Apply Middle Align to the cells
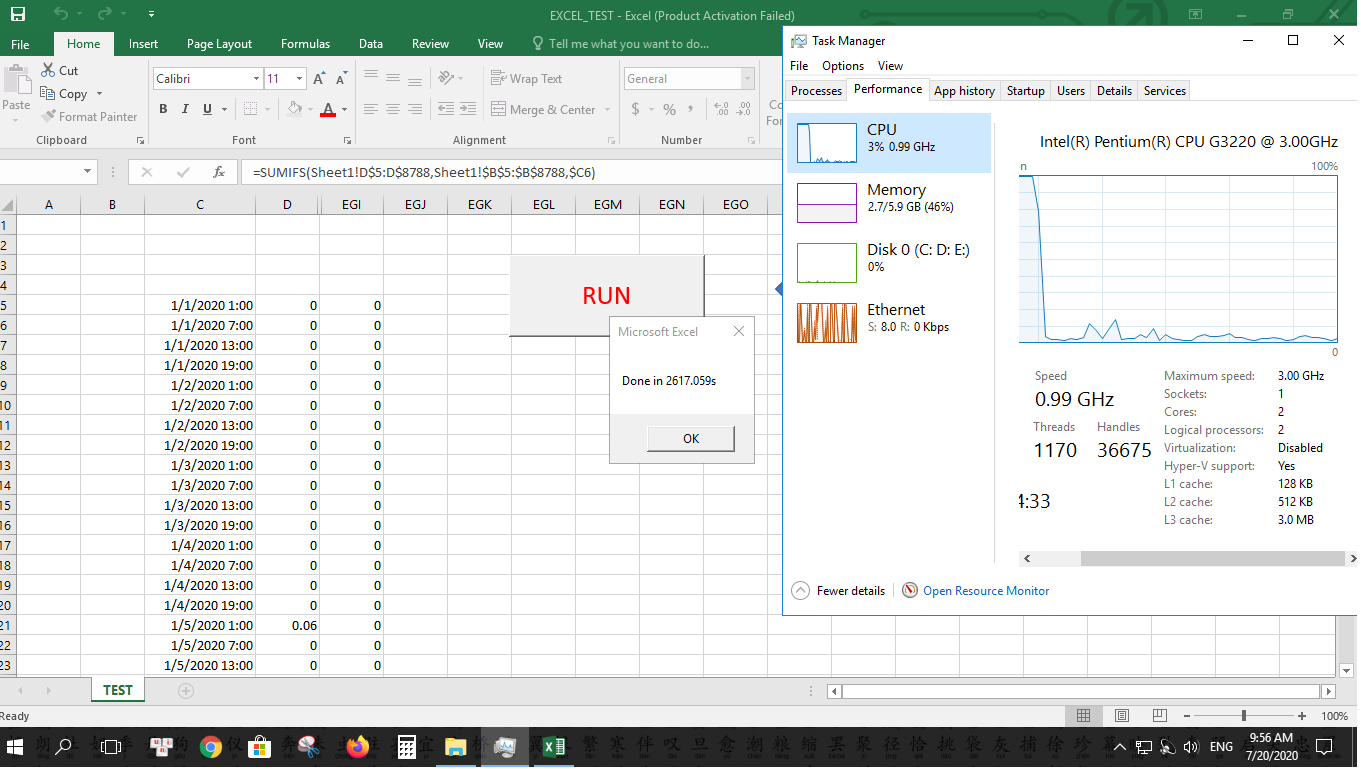This screenshot has height=769, width=1361. (x=394, y=77)
